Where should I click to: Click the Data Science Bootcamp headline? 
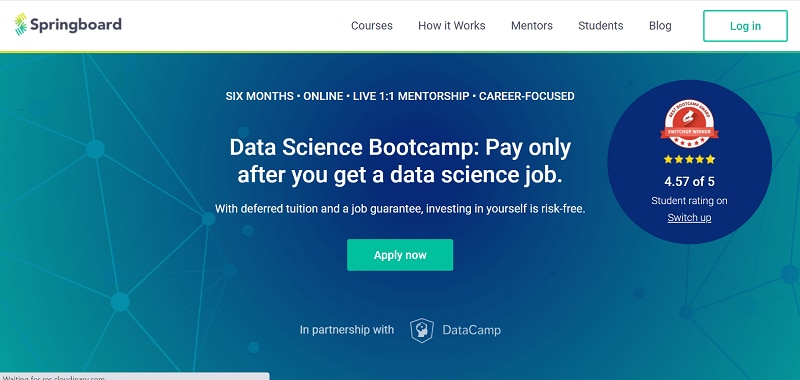[x=400, y=161]
